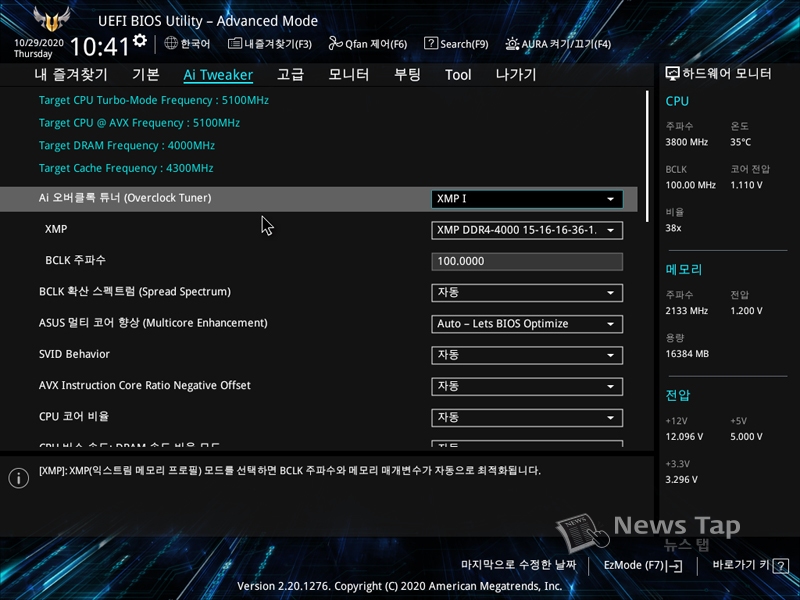This screenshot has width=800, height=600.
Task: Click 바로가기 키 button
Action: click(750, 565)
